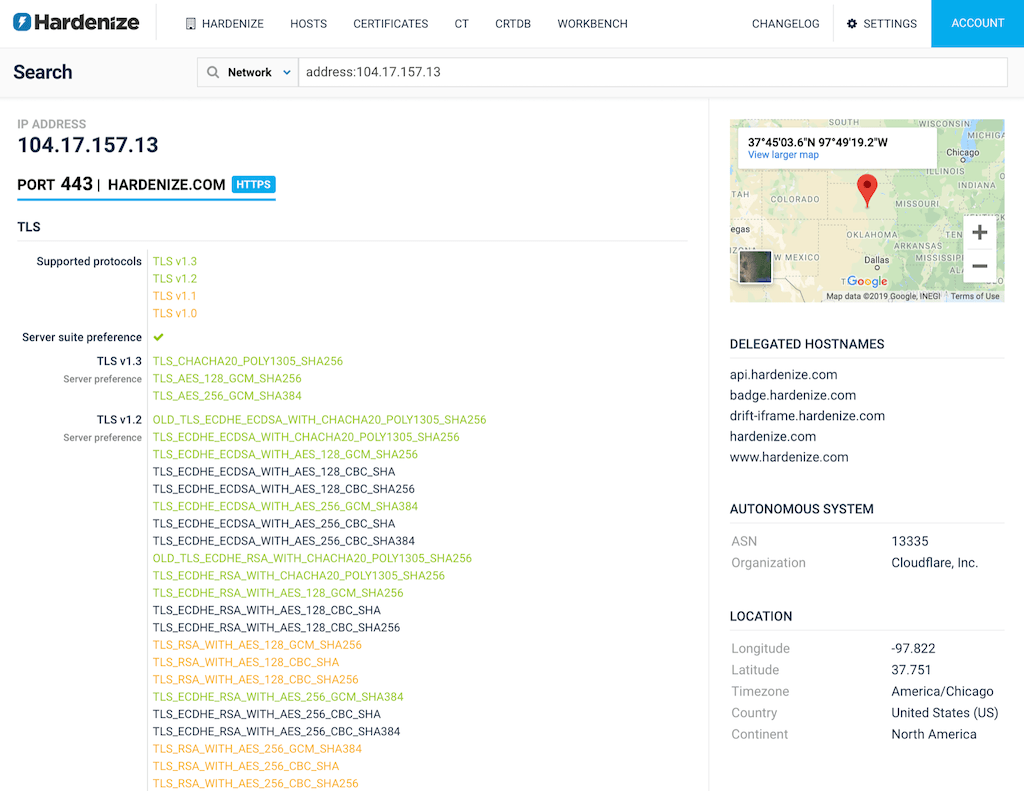Click the Hardenize logo
This screenshot has height=791, width=1024.
[x=76, y=23]
